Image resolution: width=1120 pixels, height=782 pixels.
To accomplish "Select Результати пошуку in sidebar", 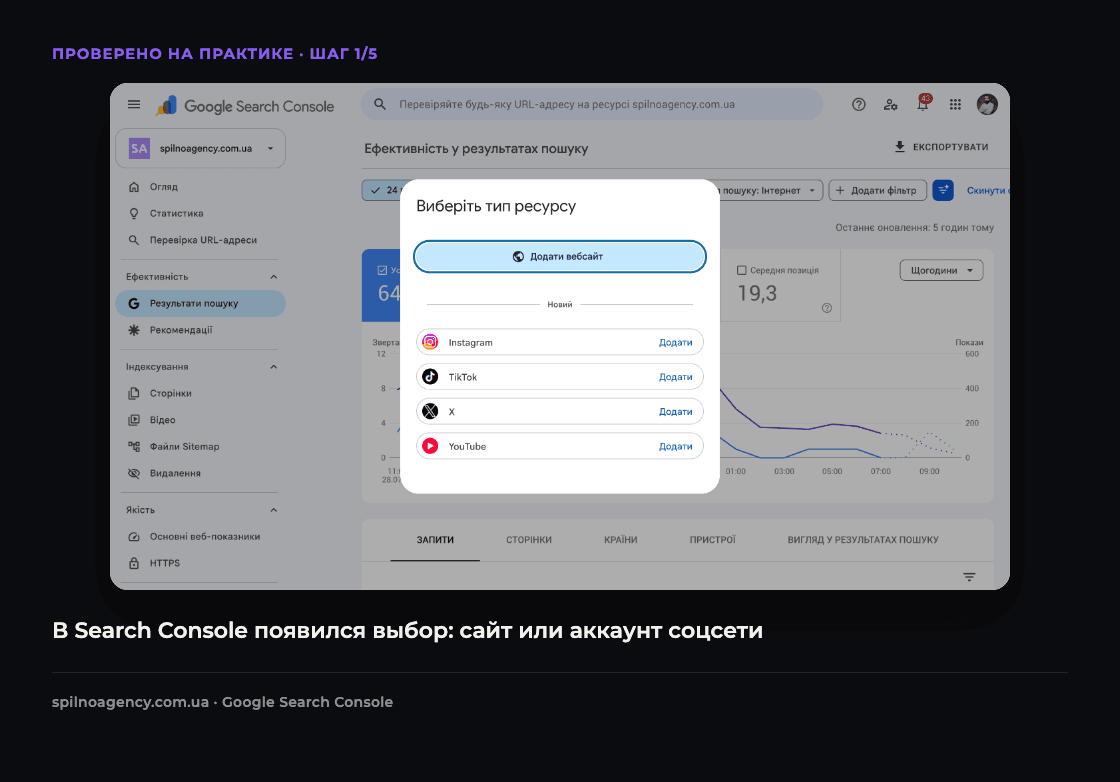I will pos(200,304).
